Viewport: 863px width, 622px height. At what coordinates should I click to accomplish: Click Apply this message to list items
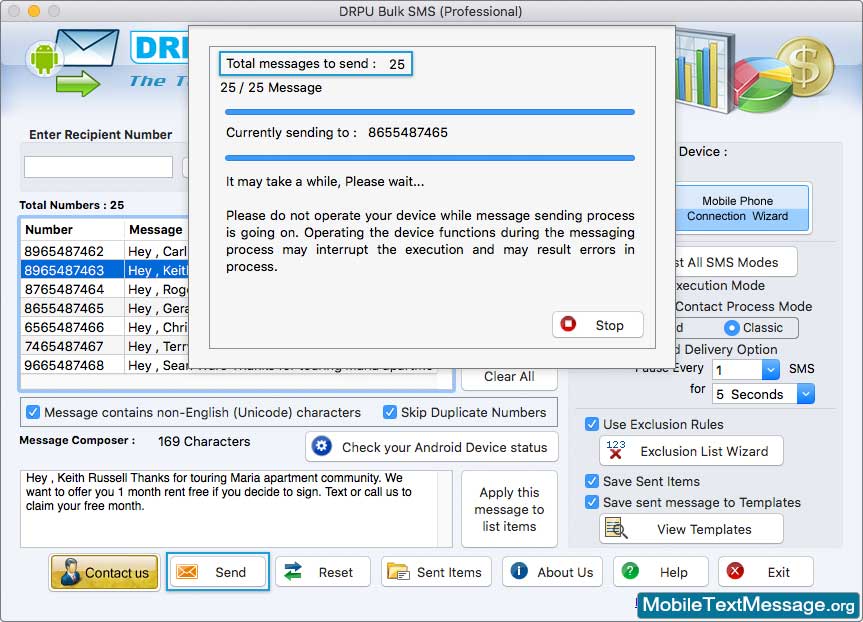tap(509, 509)
